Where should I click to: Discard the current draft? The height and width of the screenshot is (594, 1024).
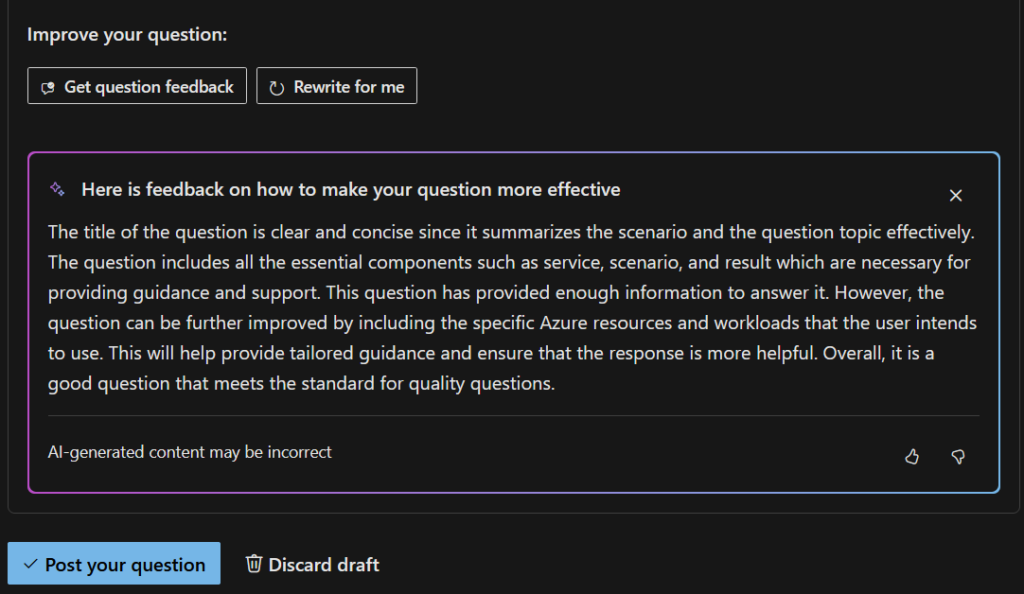tap(311, 563)
